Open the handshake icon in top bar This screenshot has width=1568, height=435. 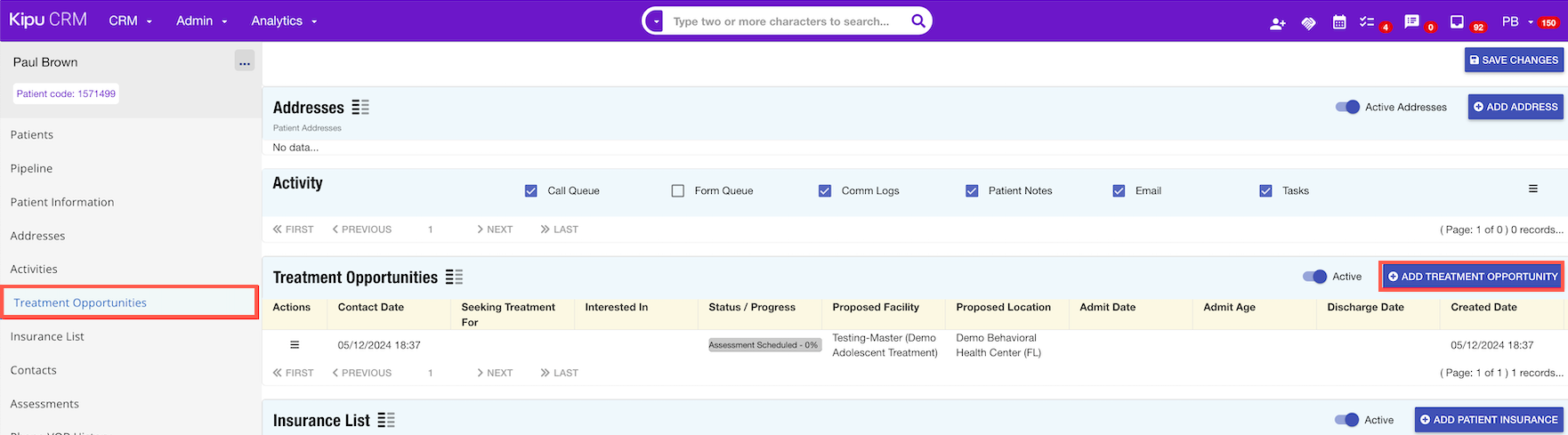point(1308,23)
